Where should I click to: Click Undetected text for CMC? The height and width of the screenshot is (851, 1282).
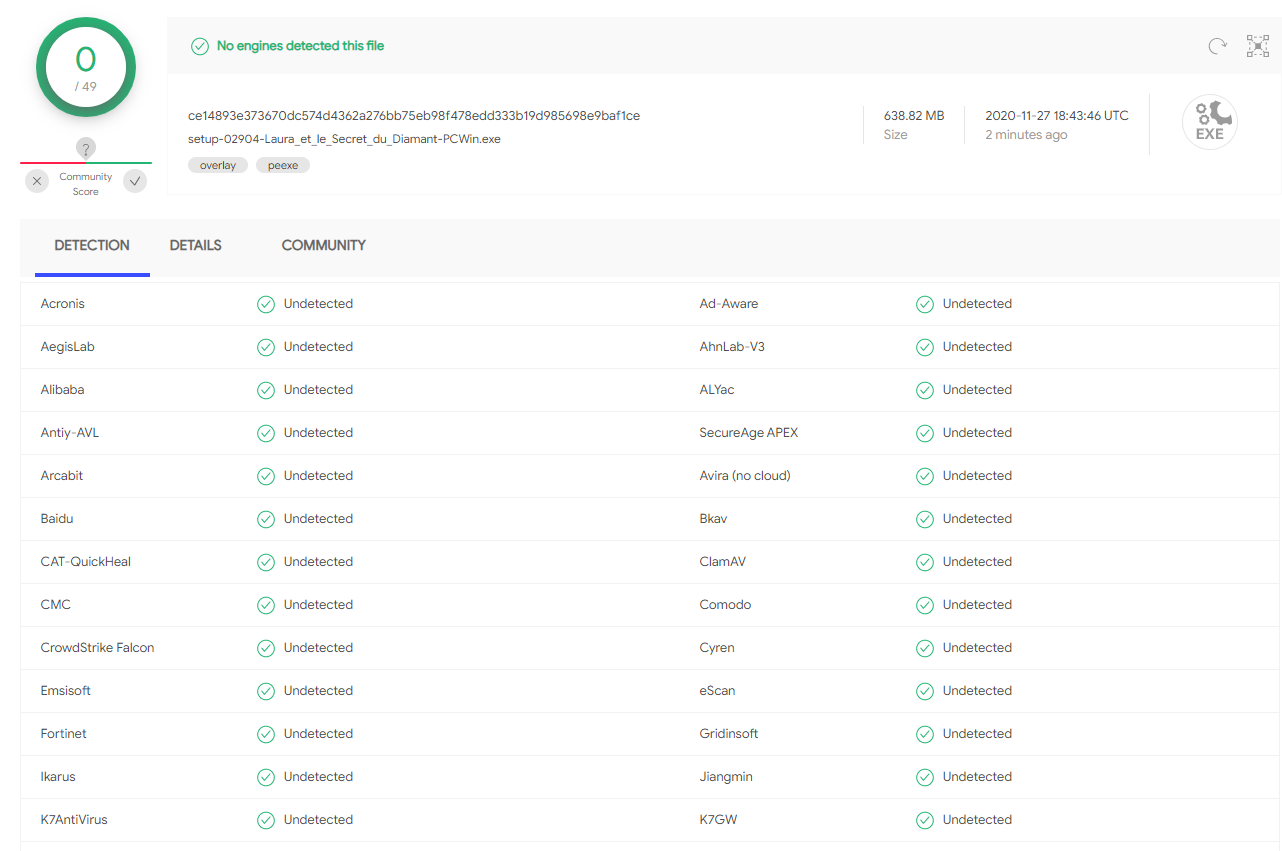click(318, 605)
